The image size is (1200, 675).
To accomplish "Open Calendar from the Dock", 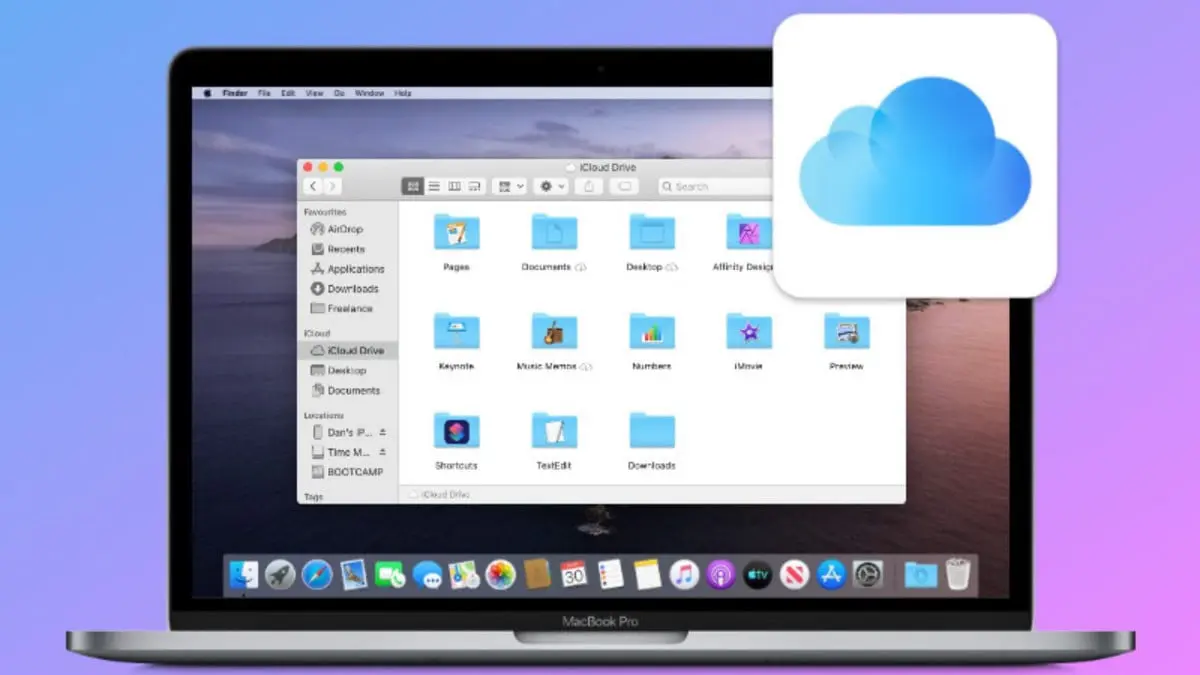I will coord(574,574).
